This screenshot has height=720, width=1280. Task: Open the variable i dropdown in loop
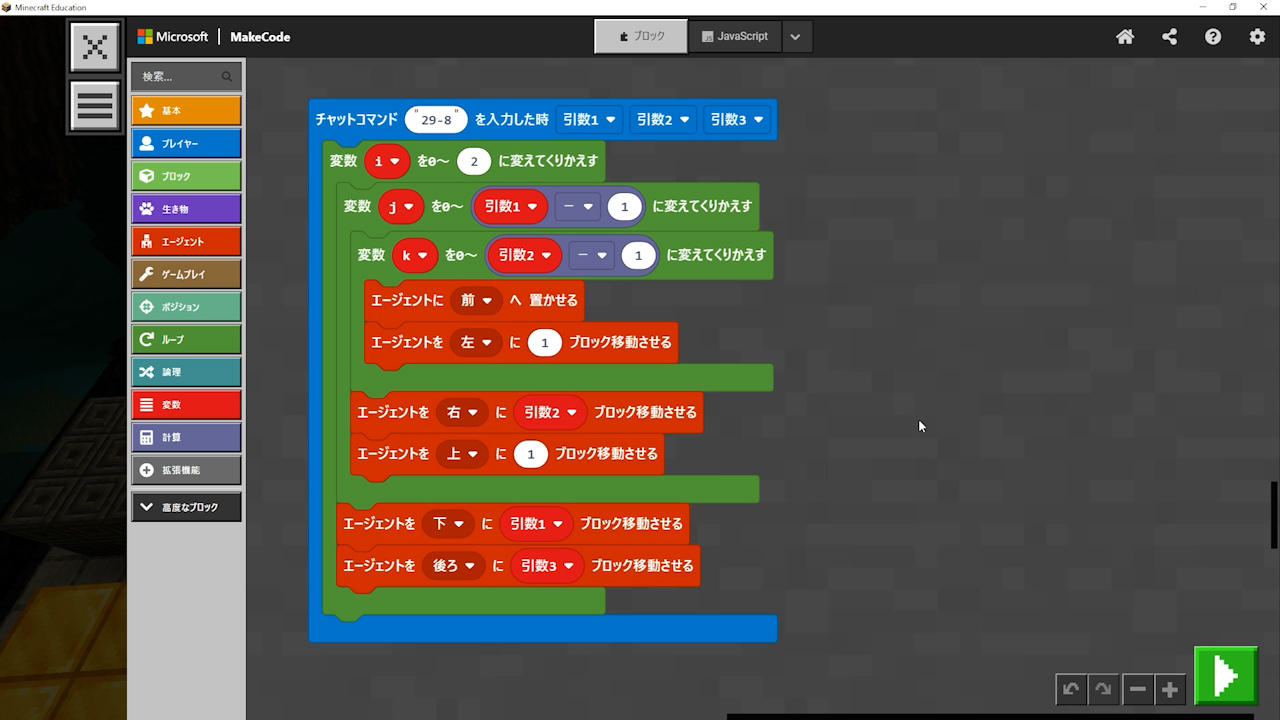click(x=387, y=161)
